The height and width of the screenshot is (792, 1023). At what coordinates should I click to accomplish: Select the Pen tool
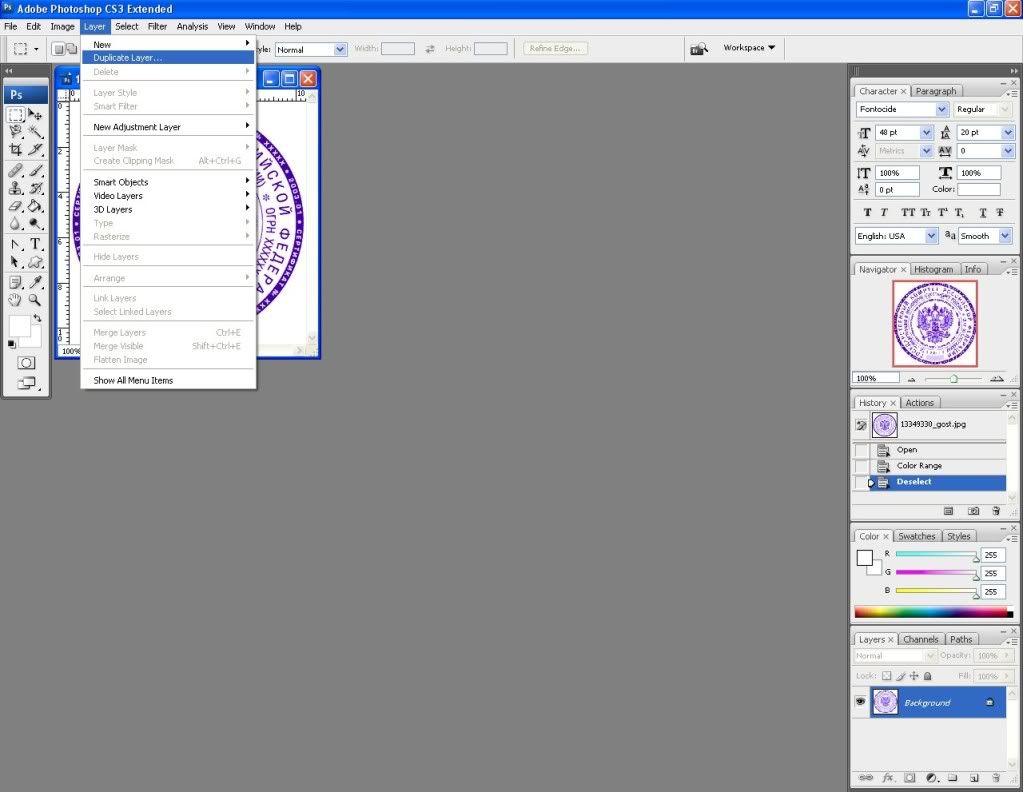point(16,245)
